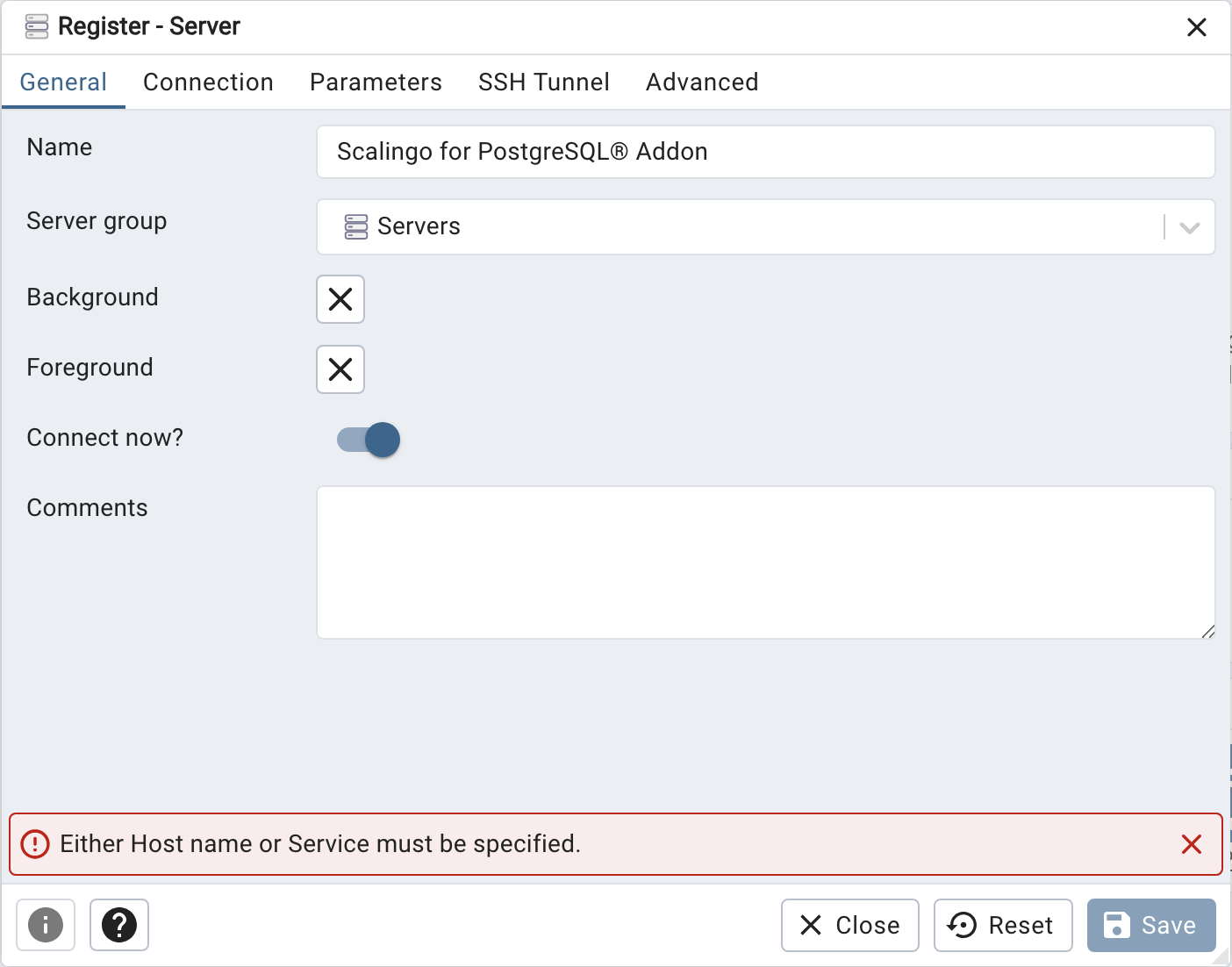
Task: Focus the Name input field
Action: (x=765, y=152)
